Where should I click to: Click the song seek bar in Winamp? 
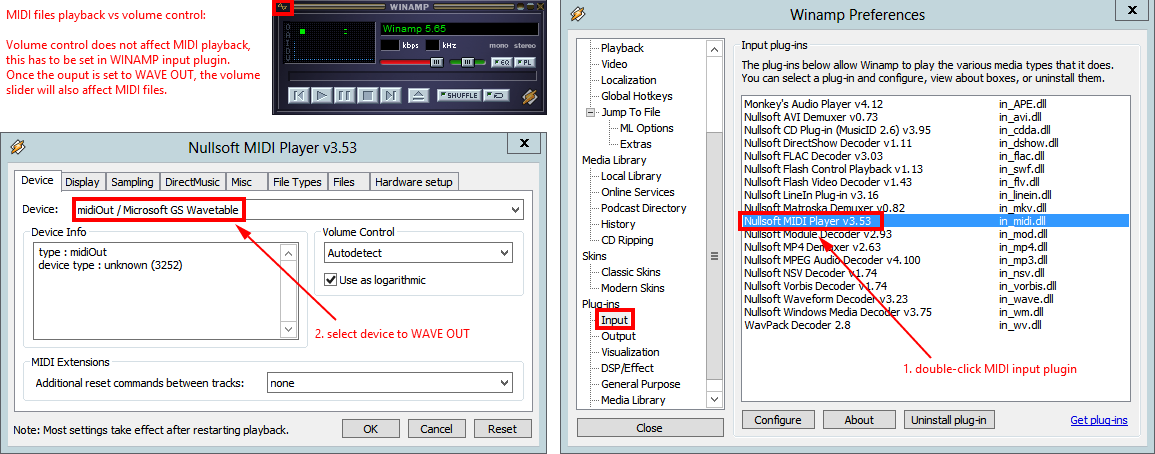[412, 76]
